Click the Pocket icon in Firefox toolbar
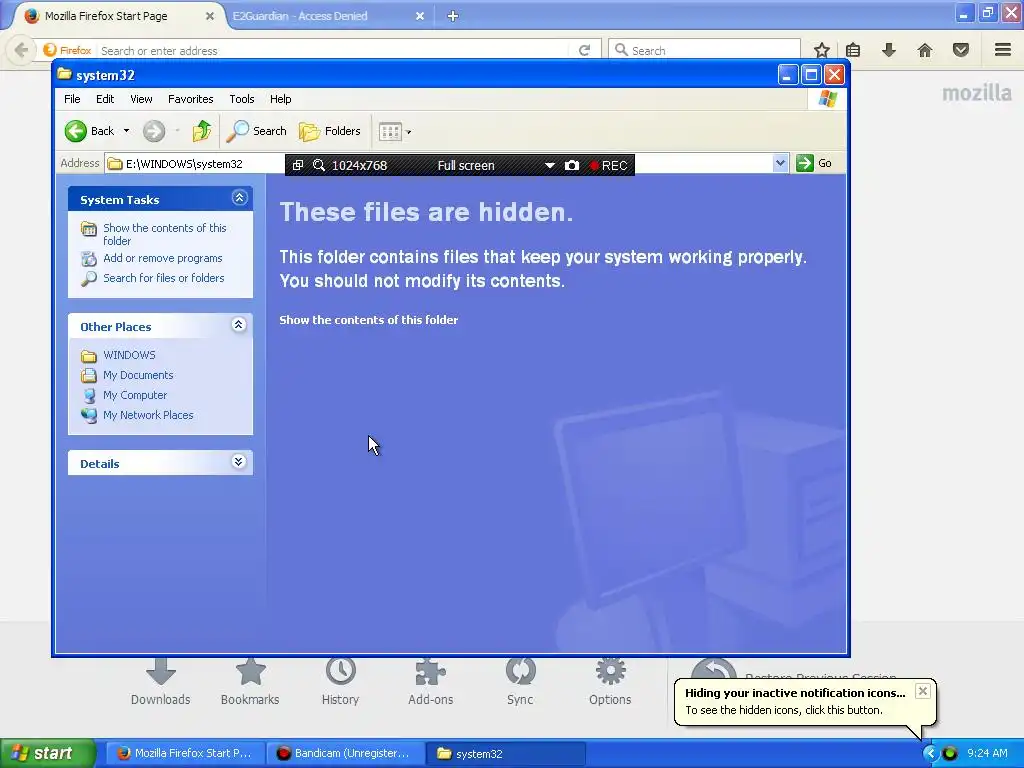The height and width of the screenshot is (768, 1024). coord(960,50)
